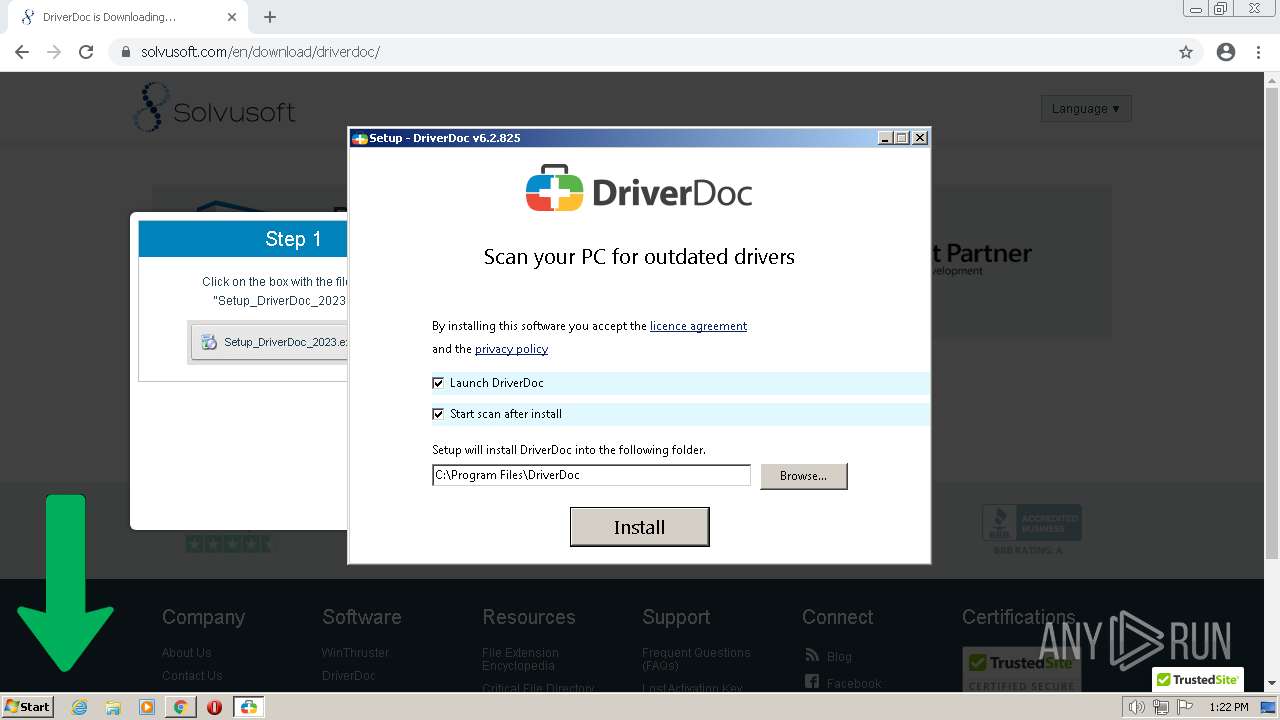Screen dimensions: 1280x720
Task: Launch Internet Explorer from the taskbar
Action: click(80, 707)
